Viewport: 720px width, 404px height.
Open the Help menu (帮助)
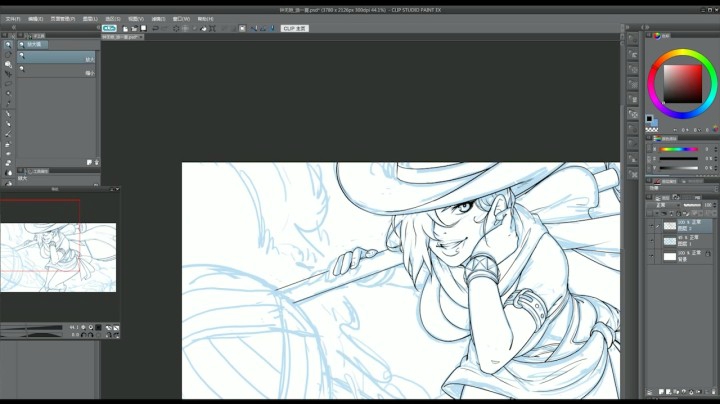[205, 19]
